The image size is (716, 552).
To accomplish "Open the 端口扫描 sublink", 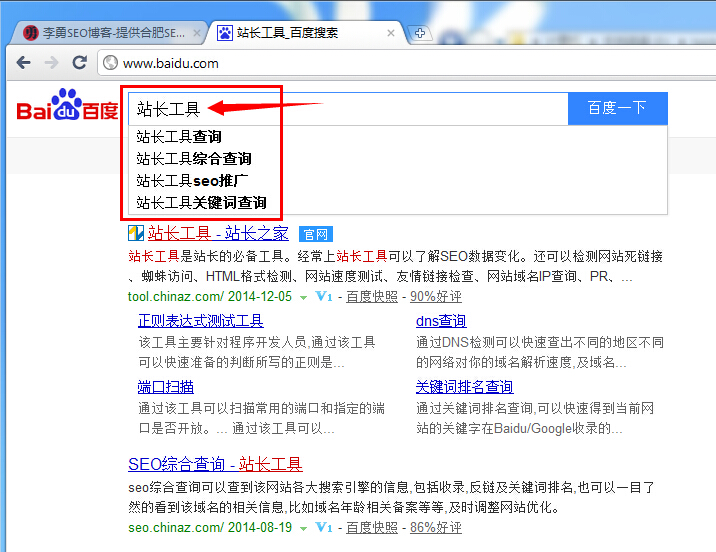I will pyautogui.click(x=166, y=387).
